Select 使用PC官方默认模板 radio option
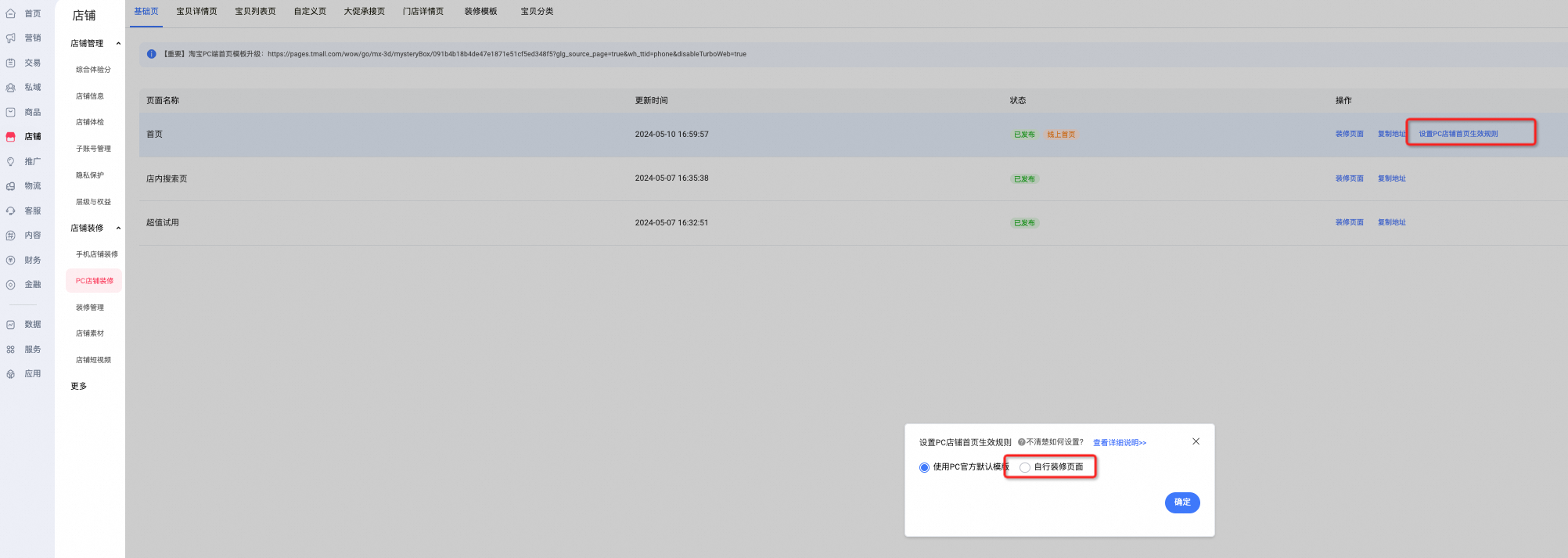Viewport: 1568px width, 558px height. coord(925,467)
